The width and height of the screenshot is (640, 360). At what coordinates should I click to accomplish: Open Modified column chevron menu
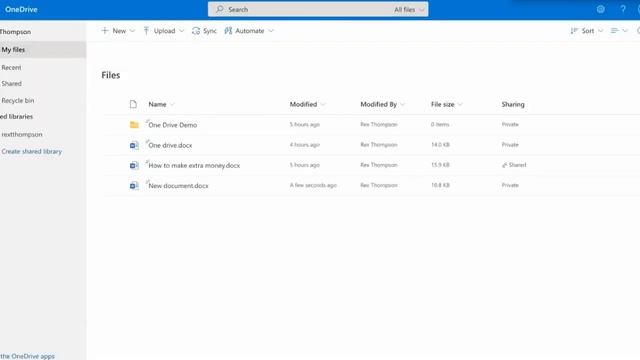(323, 104)
